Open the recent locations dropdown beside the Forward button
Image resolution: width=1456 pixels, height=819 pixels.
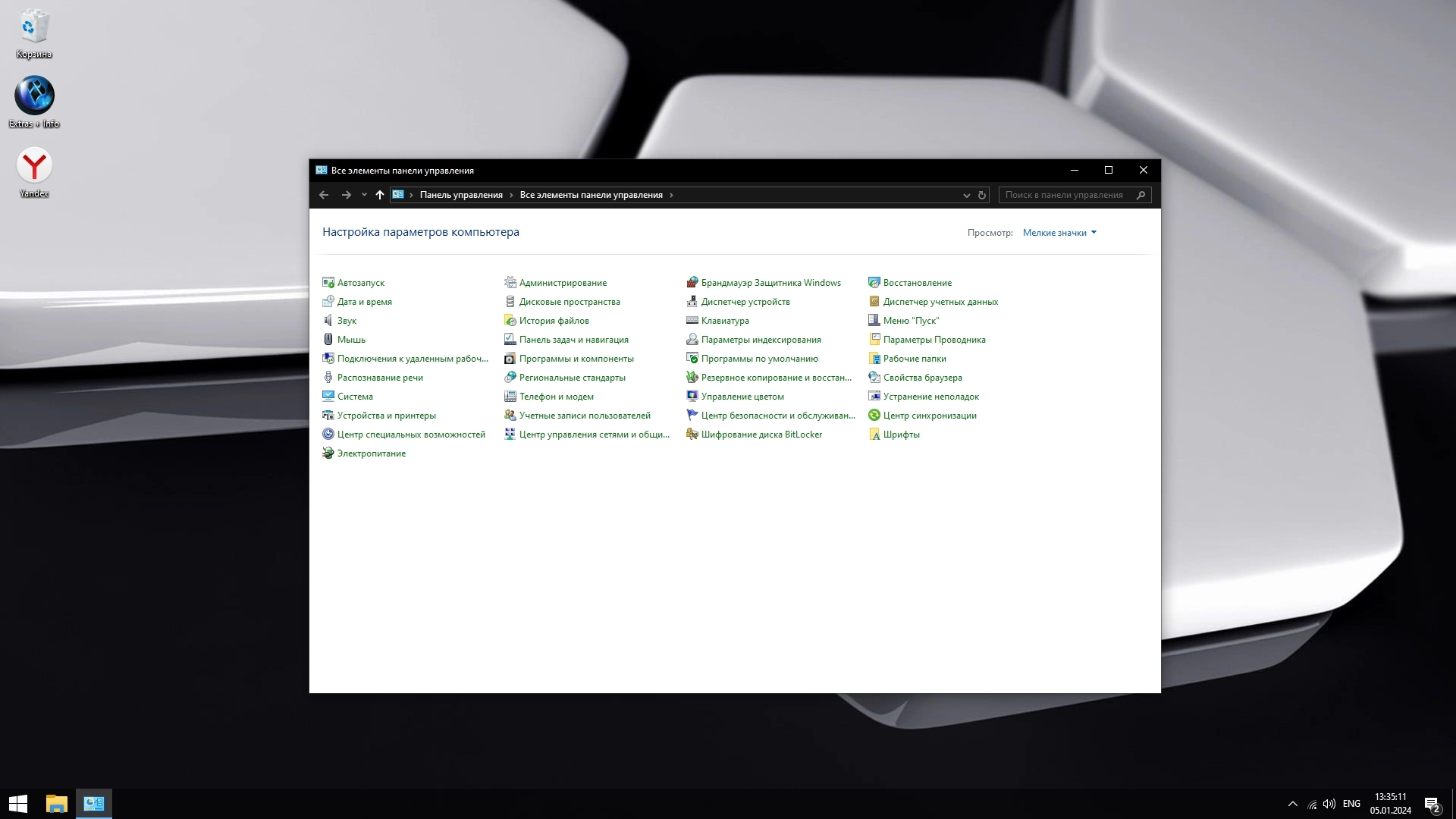(364, 195)
